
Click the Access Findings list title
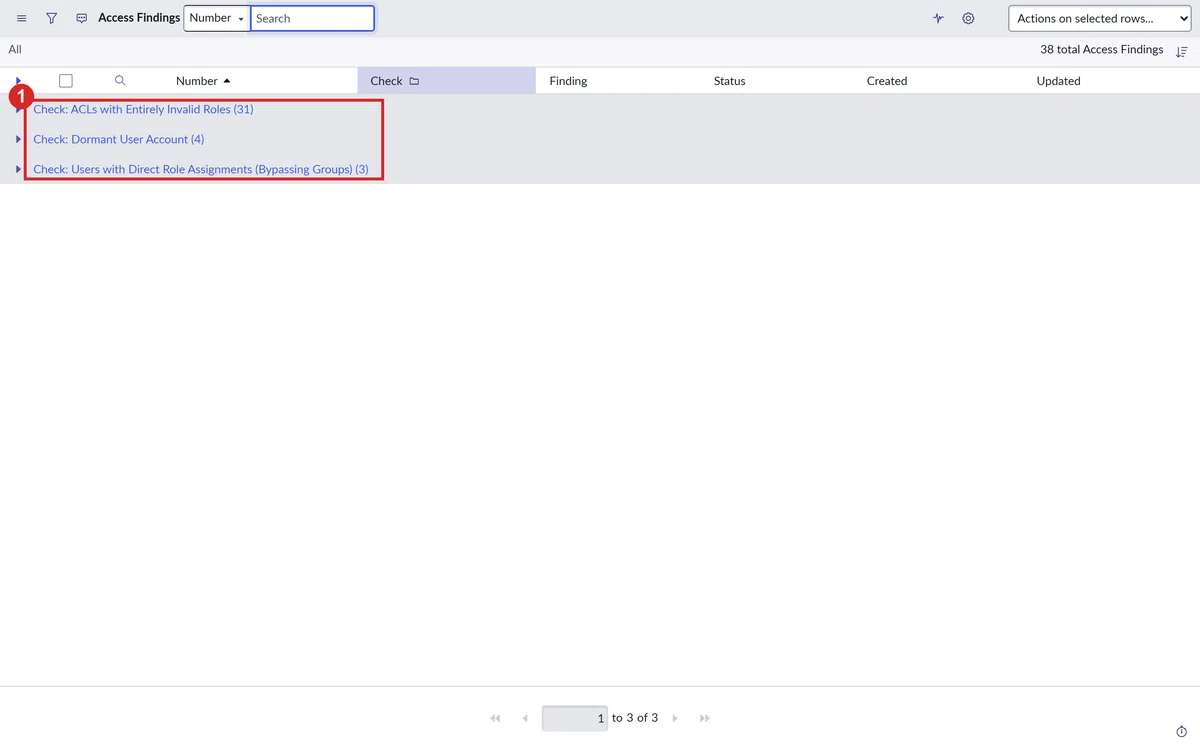point(139,18)
